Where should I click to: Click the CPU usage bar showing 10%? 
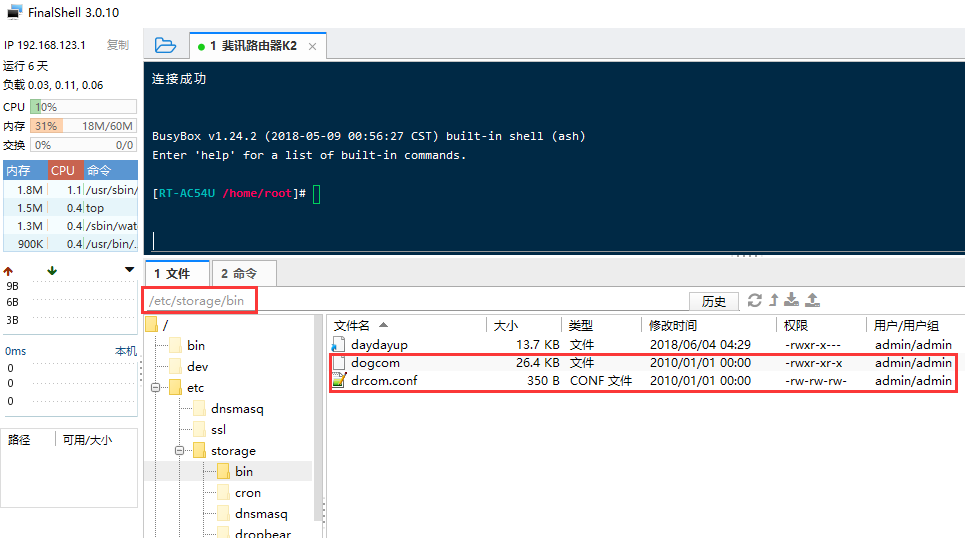coord(83,106)
